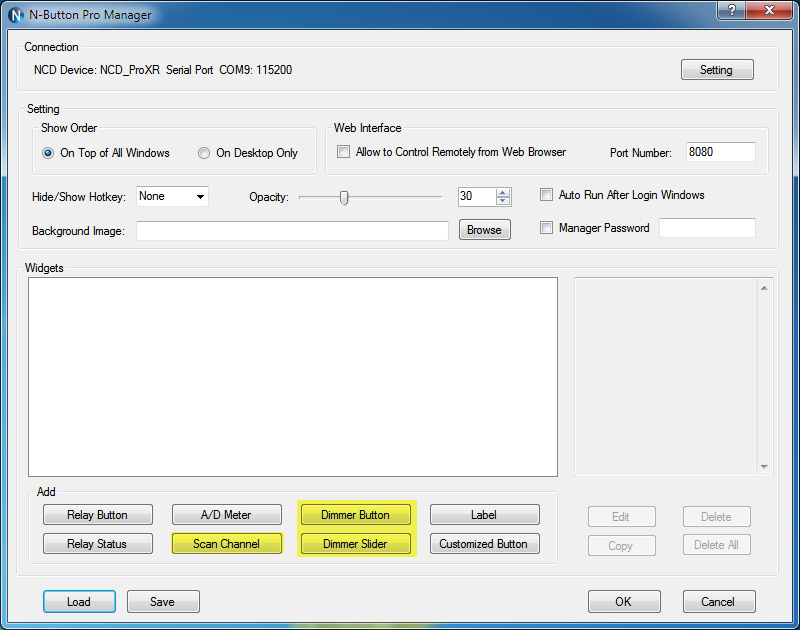This screenshot has width=800, height=630.
Task: Click the N-Button Pro title bar icon
Action: click(16, 15)
